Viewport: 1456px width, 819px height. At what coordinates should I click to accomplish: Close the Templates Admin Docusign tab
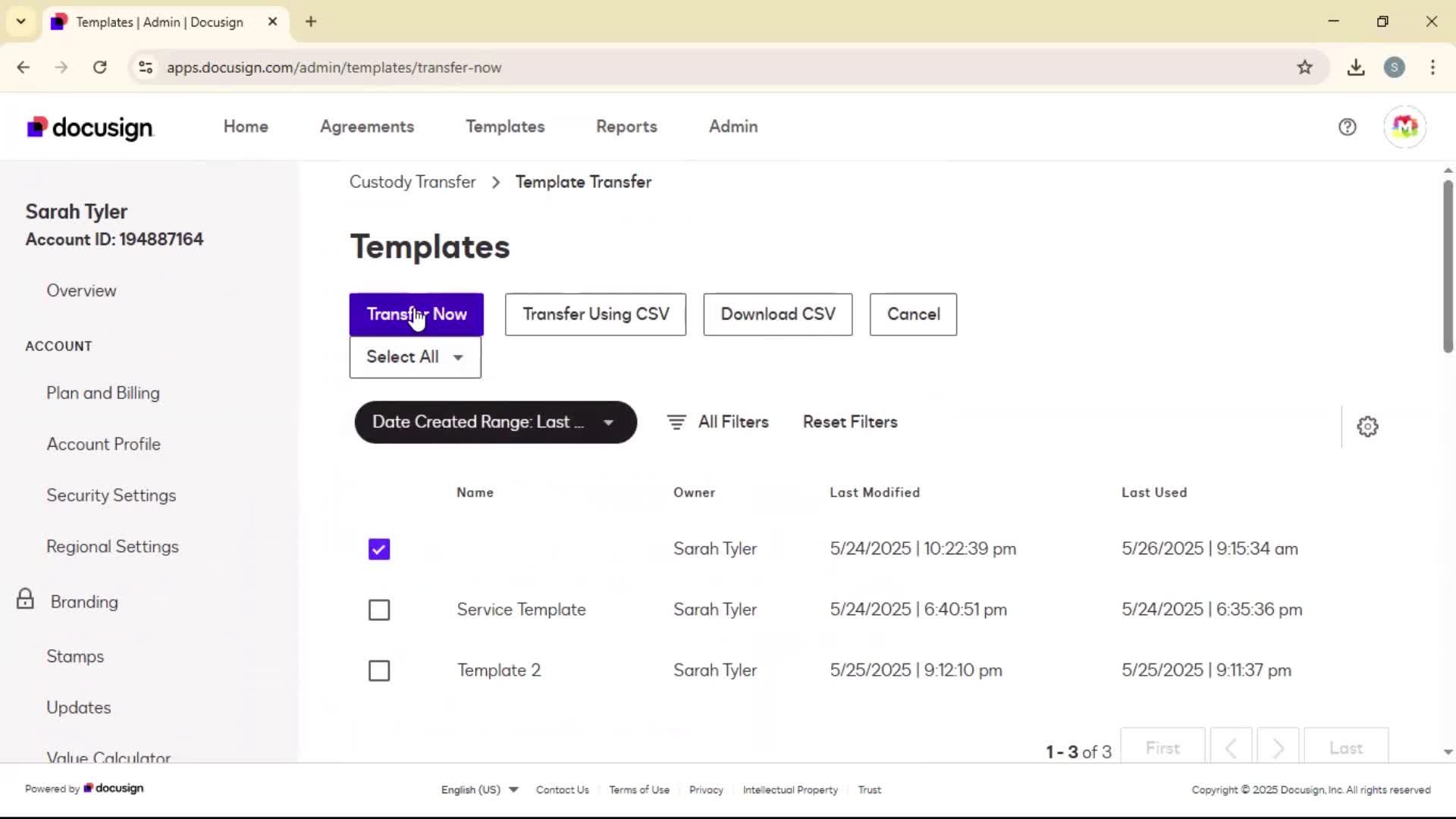[272, 22]
